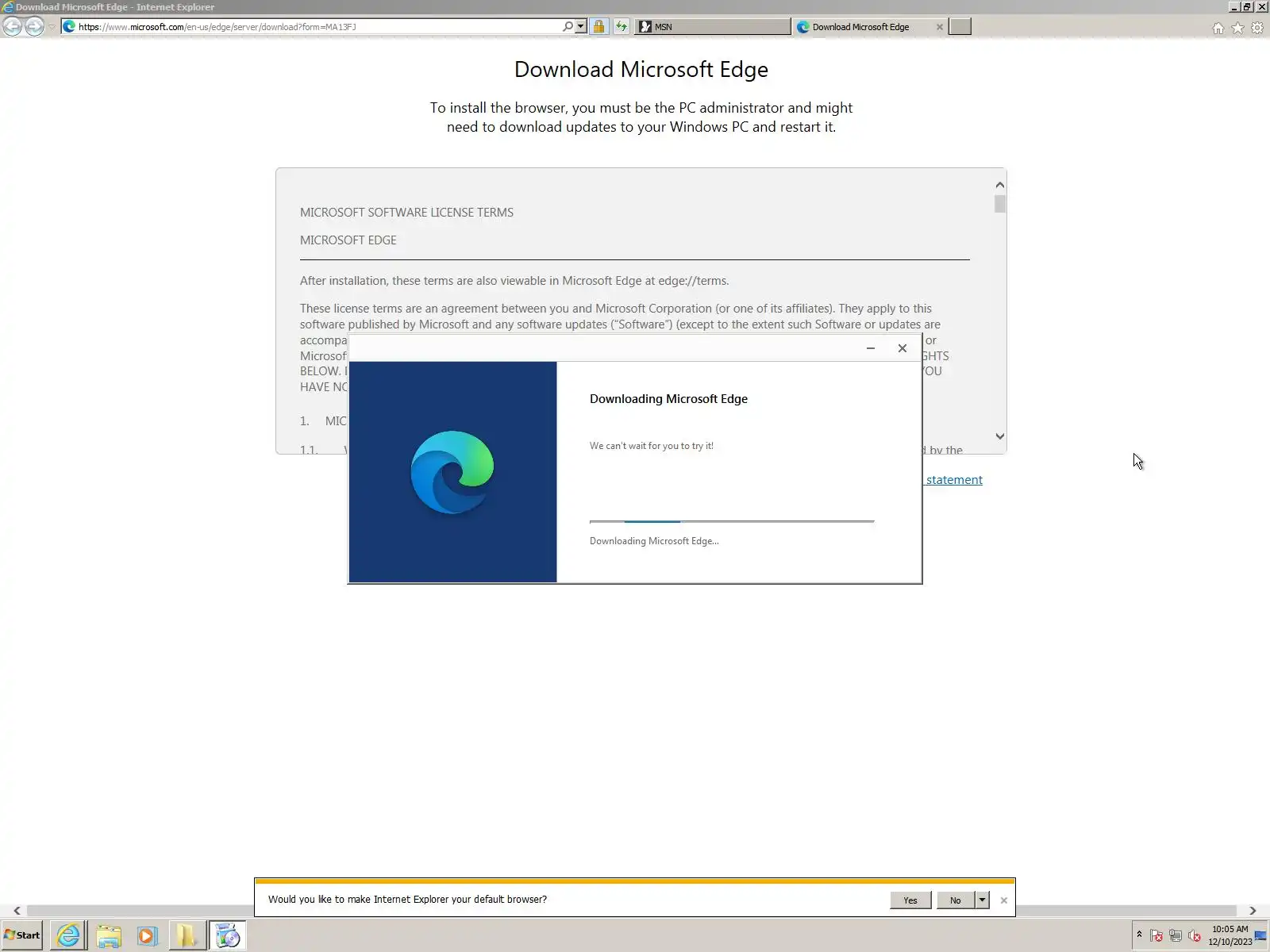This screenshot has height=952, width=1270.
Task: Launch Windows Media Player from taskbar
Action: coord(148,935)
